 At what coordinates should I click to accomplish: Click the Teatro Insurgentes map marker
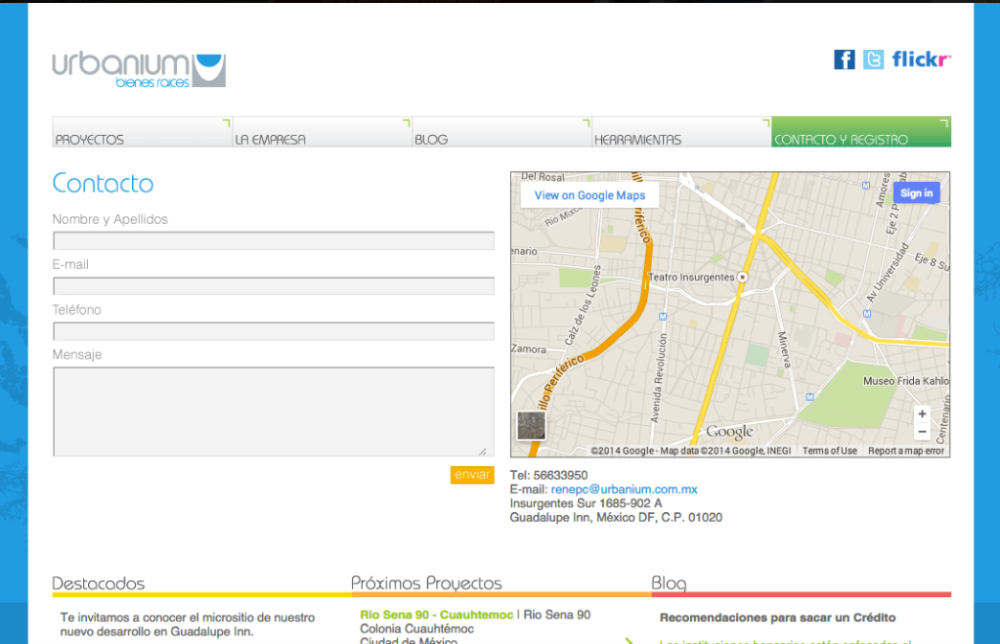tap(742, 277)
